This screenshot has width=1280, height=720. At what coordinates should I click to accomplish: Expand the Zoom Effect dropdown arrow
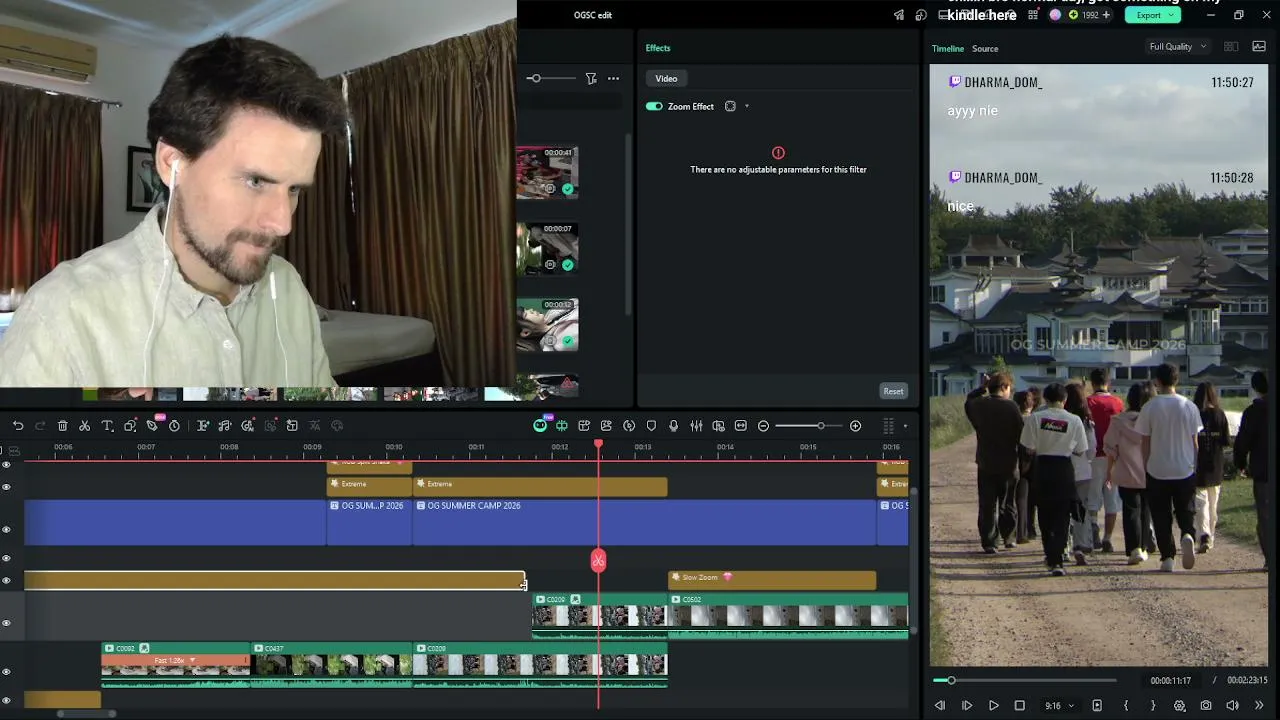pos(746,106)
